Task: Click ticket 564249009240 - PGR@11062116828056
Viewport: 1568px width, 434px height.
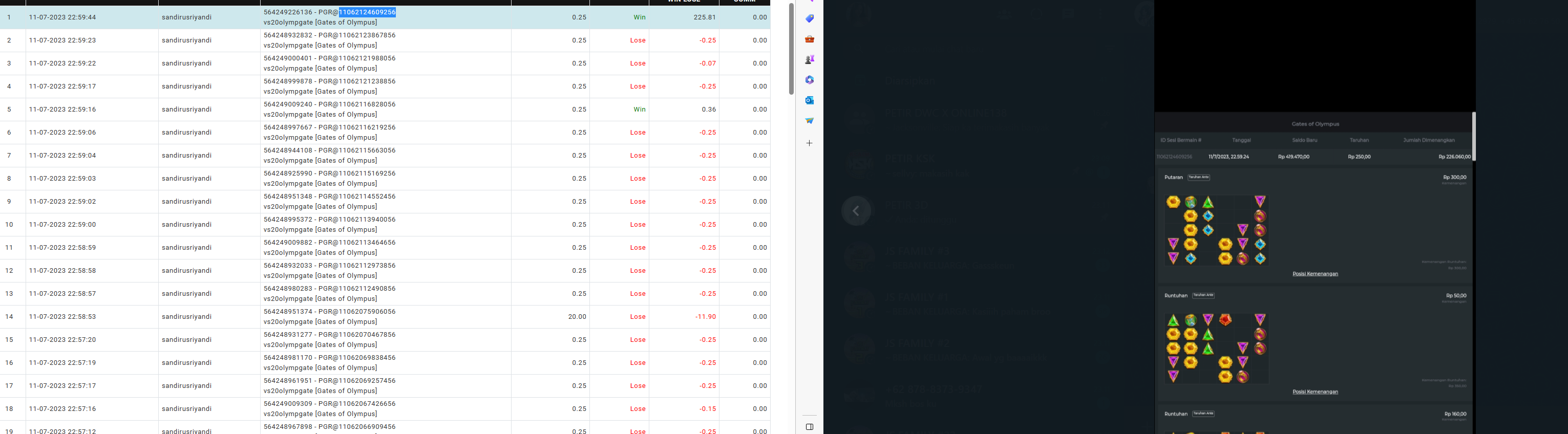Action: pyautogui.click(x=329, y=105)
